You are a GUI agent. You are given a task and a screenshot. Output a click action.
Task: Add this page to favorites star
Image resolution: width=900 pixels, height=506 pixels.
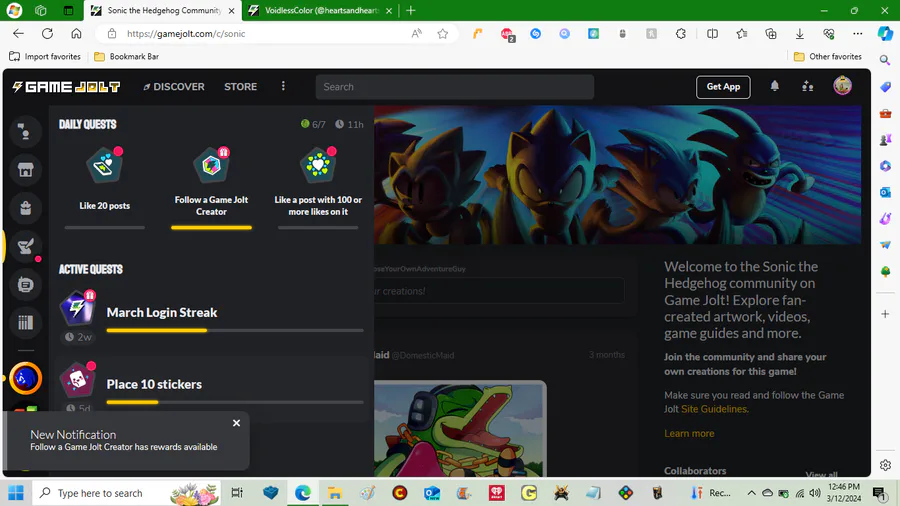[x=443, y=33]
